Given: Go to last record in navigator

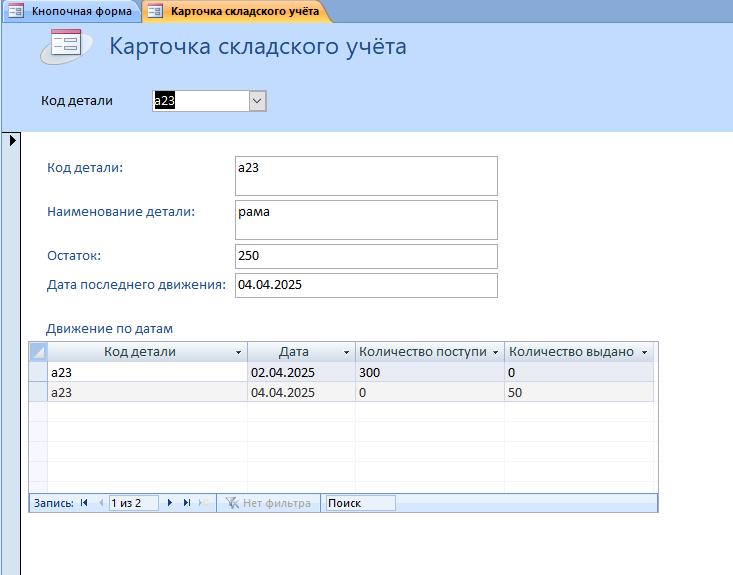Looking at the screenshot, I should pos(187,503).
